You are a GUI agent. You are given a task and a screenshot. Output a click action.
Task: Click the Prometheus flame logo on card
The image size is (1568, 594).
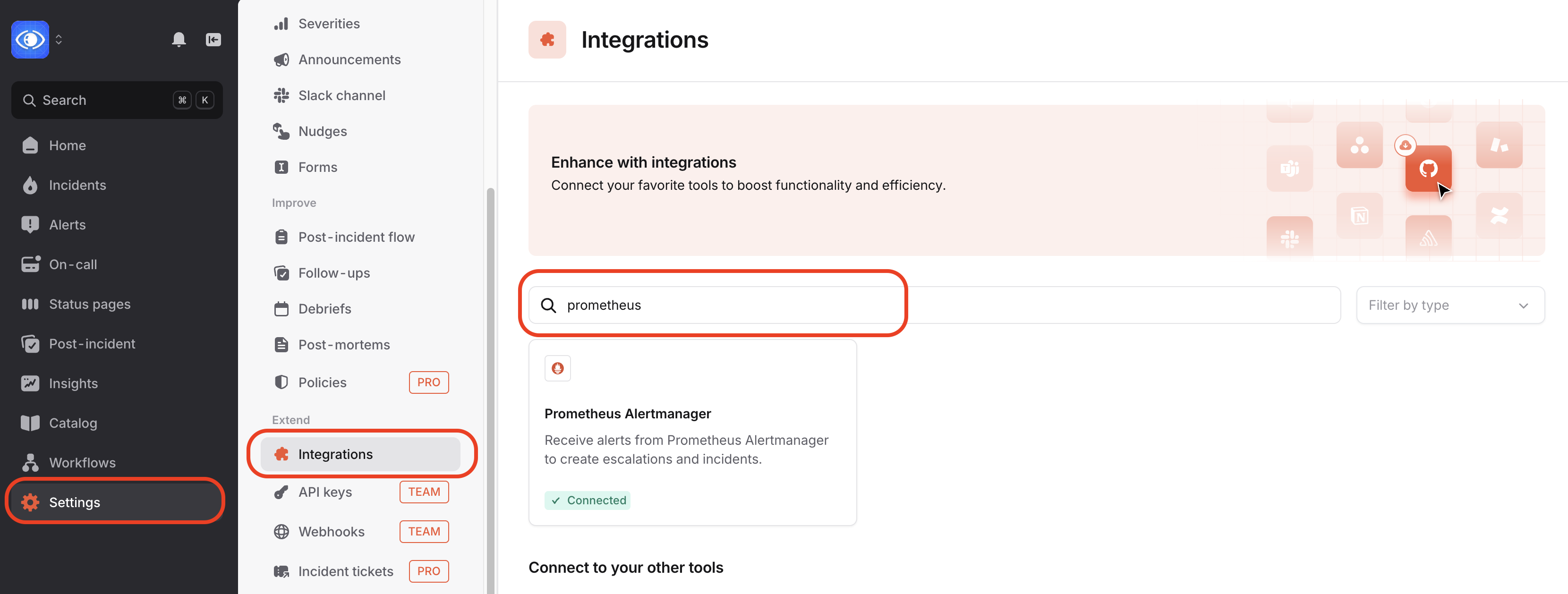point(558,368)
